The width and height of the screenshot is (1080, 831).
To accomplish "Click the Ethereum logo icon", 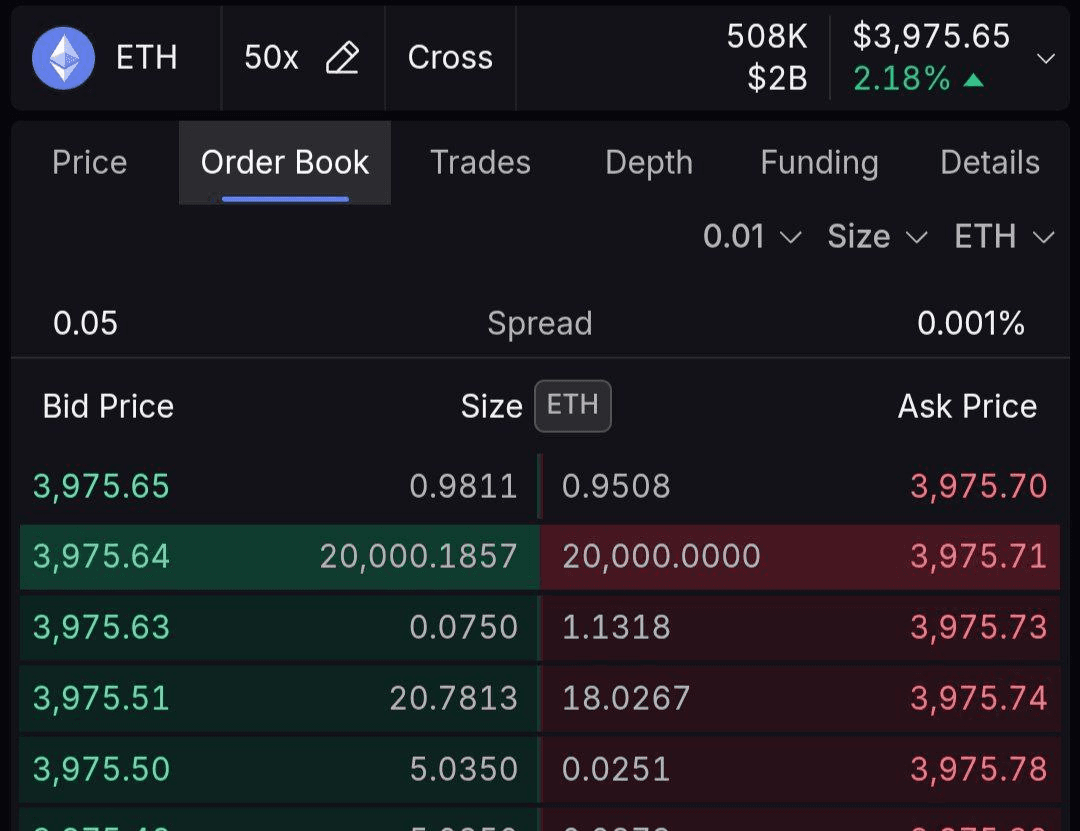I will tap(64, 58).
